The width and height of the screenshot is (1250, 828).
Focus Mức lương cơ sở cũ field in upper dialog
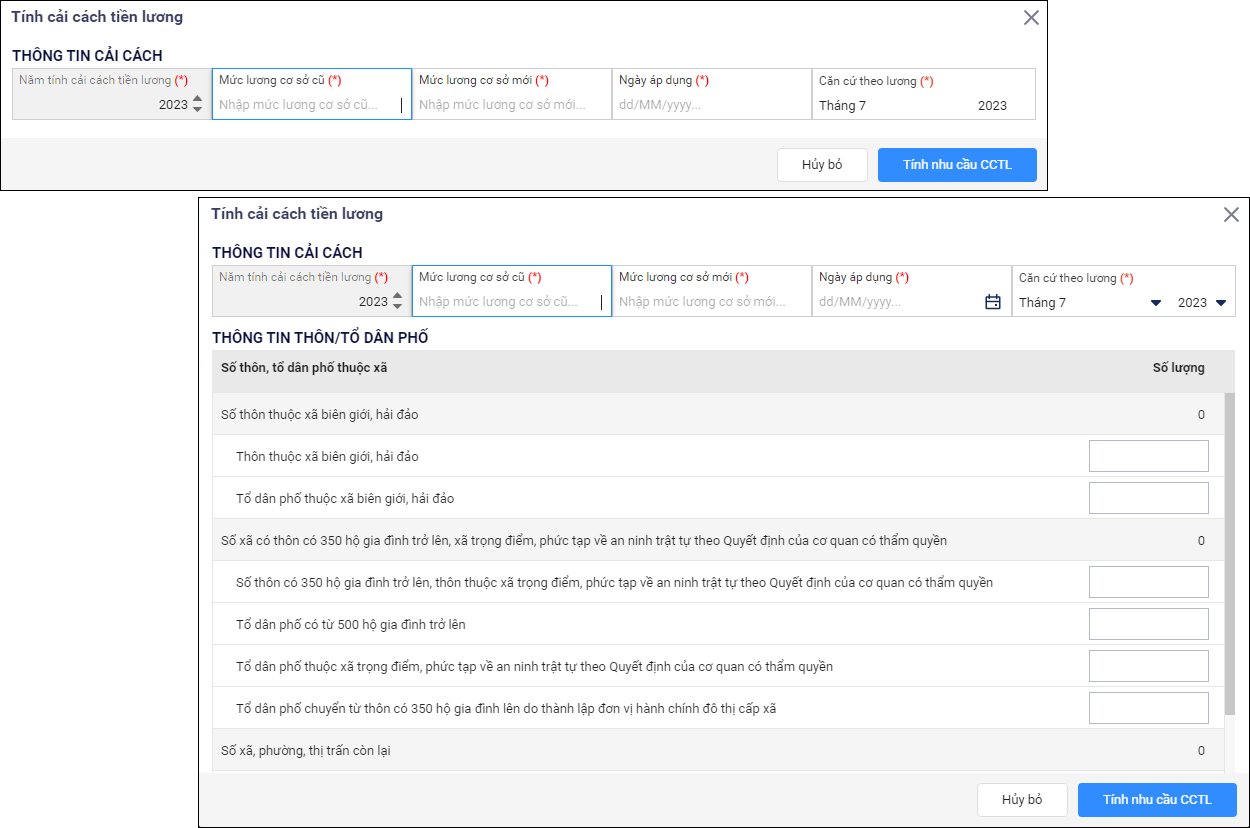point(312,94)
